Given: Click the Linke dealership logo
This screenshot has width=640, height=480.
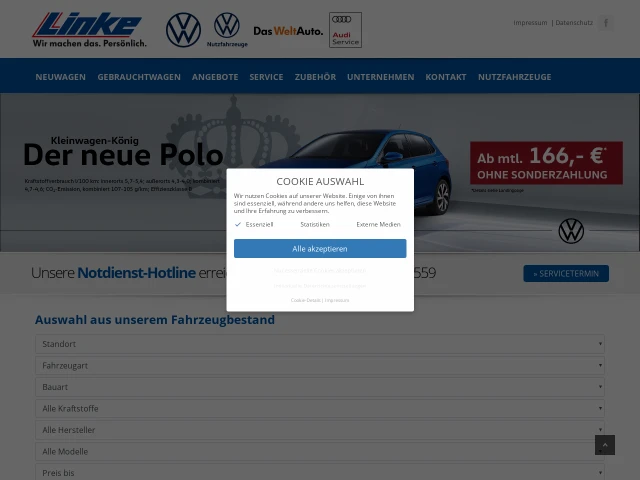Looking at the screenshot, I should 88,29.
